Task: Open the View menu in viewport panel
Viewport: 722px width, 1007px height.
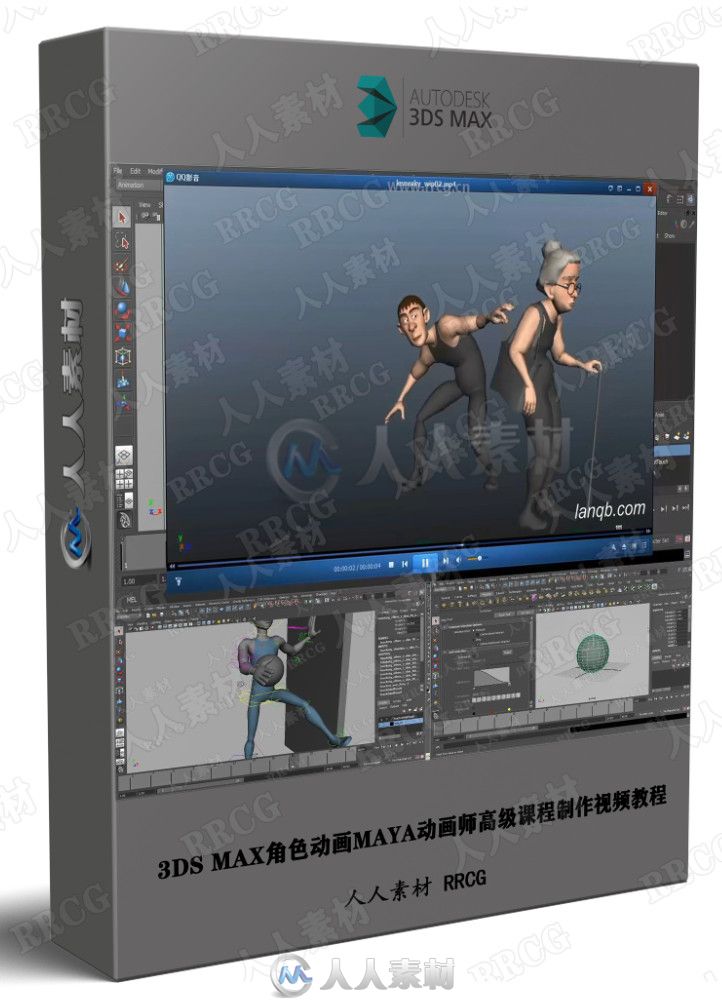Action: point(144,203)
